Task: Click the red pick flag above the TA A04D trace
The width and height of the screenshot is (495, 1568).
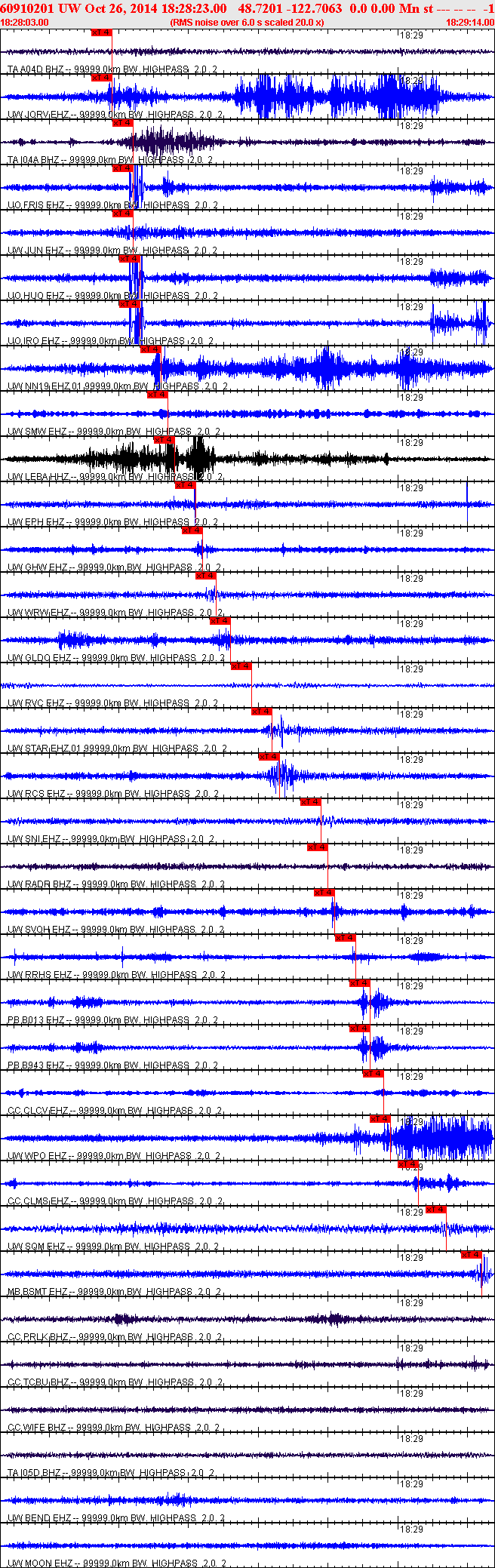Action: (x=101, y=32)
